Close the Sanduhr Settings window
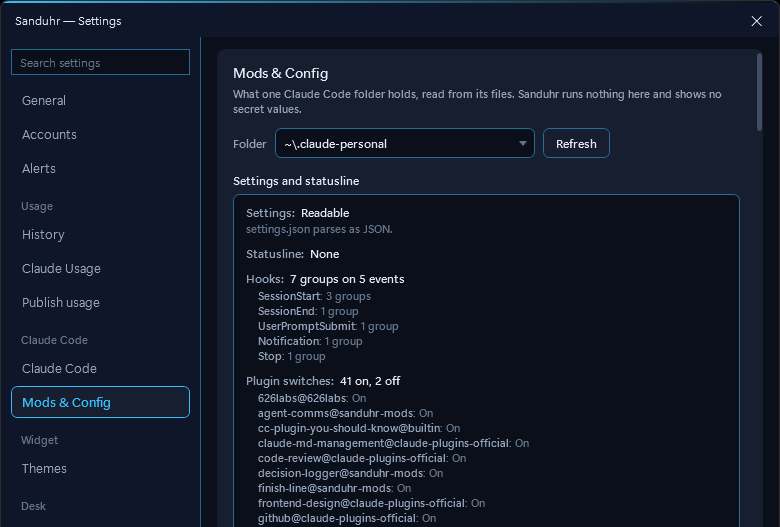The image size is (780, 527). pos(756,21)
